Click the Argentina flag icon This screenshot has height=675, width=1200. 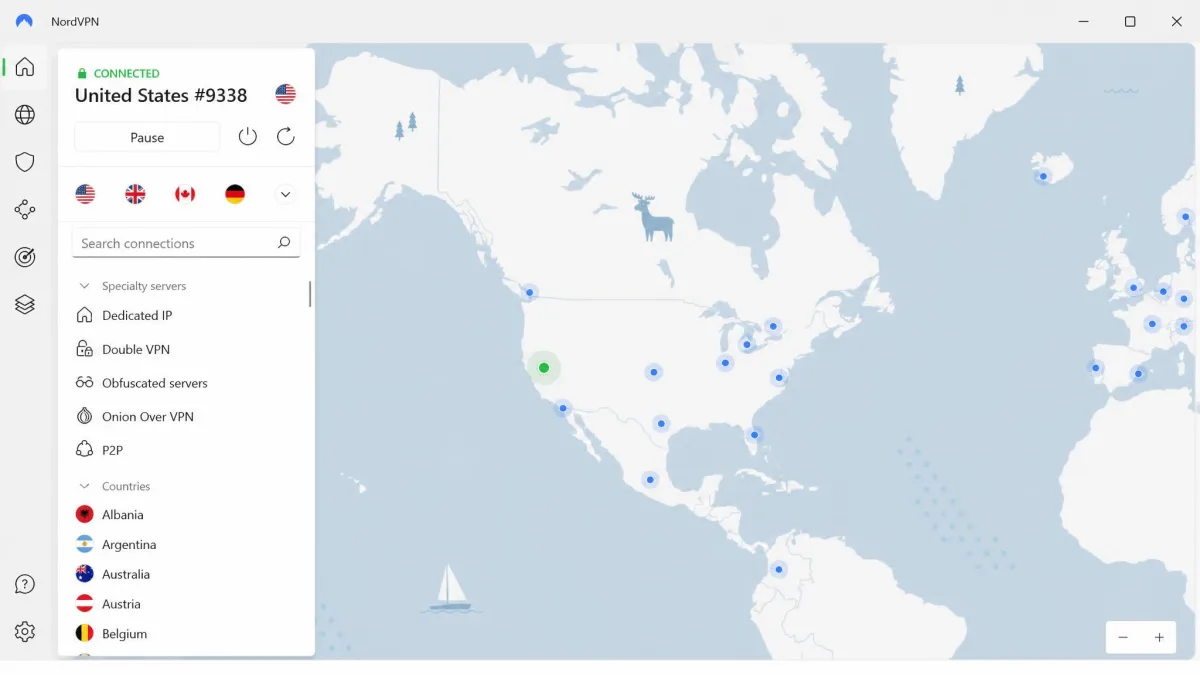coord(85,544)
